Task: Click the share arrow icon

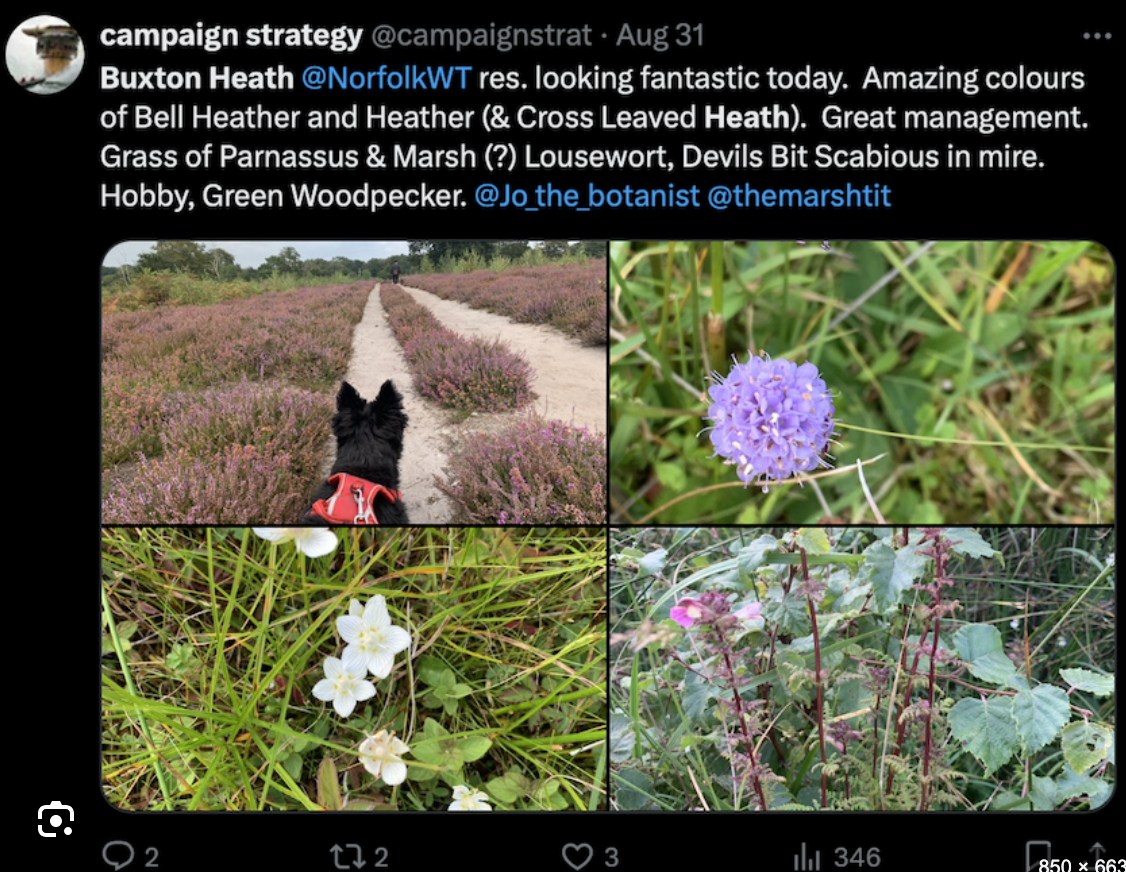Action: [1097, 852]
